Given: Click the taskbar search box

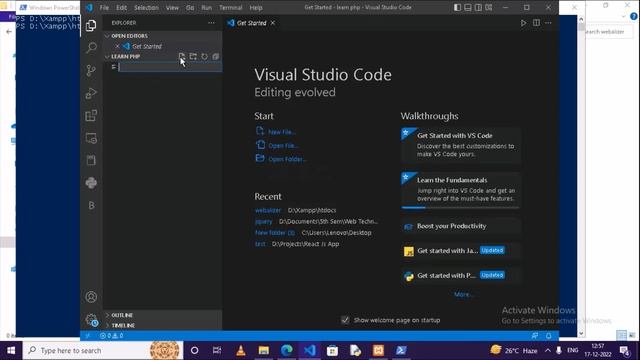Looking at the screenshot, I should click(x=103, y=350).
